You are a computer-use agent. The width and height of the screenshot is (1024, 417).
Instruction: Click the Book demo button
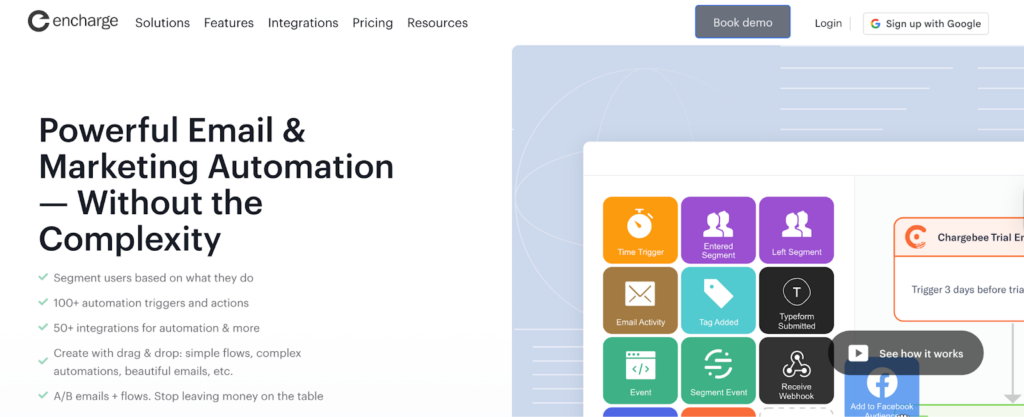pos(742,22)
